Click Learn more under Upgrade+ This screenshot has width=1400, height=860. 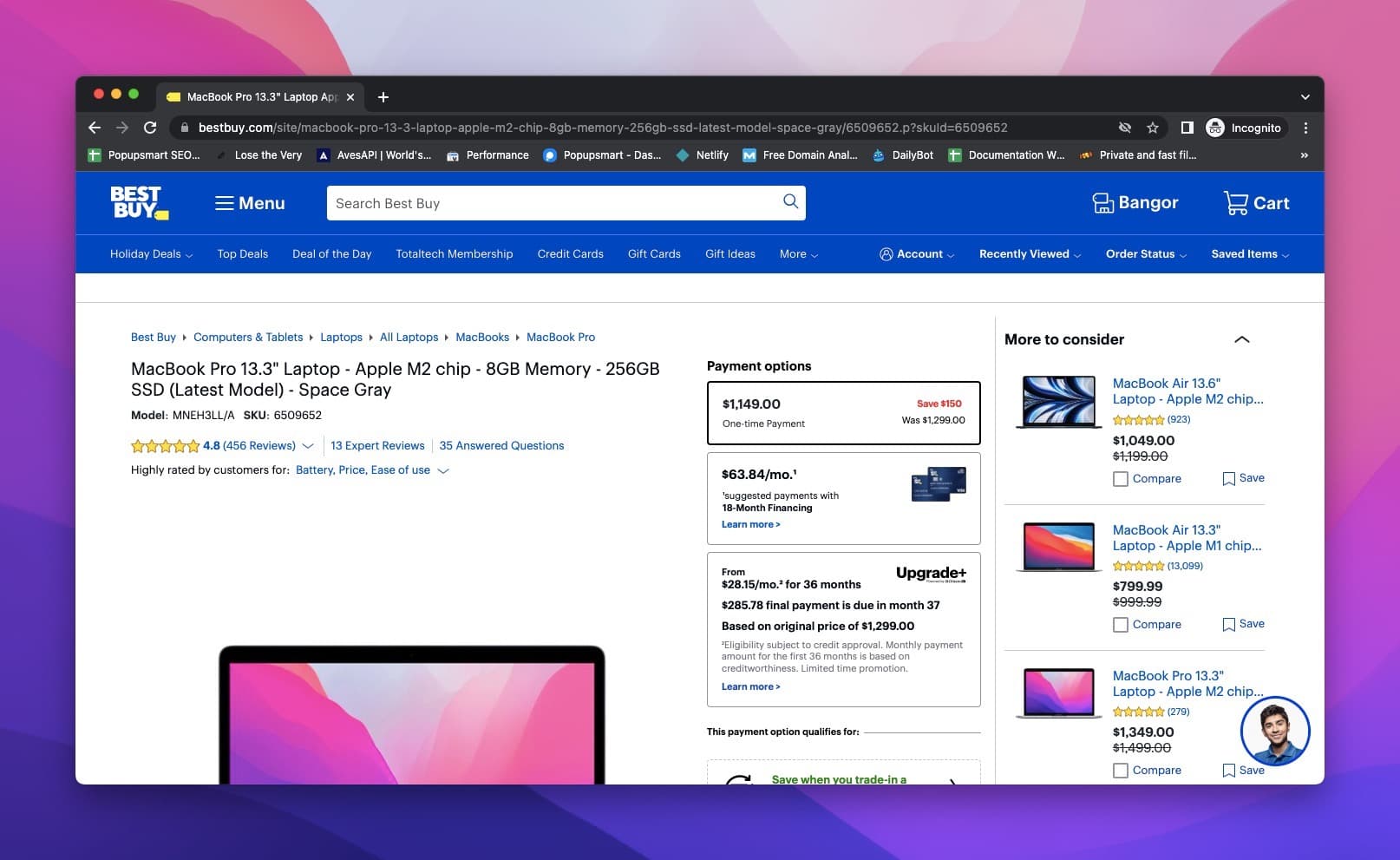pos(750,687)
